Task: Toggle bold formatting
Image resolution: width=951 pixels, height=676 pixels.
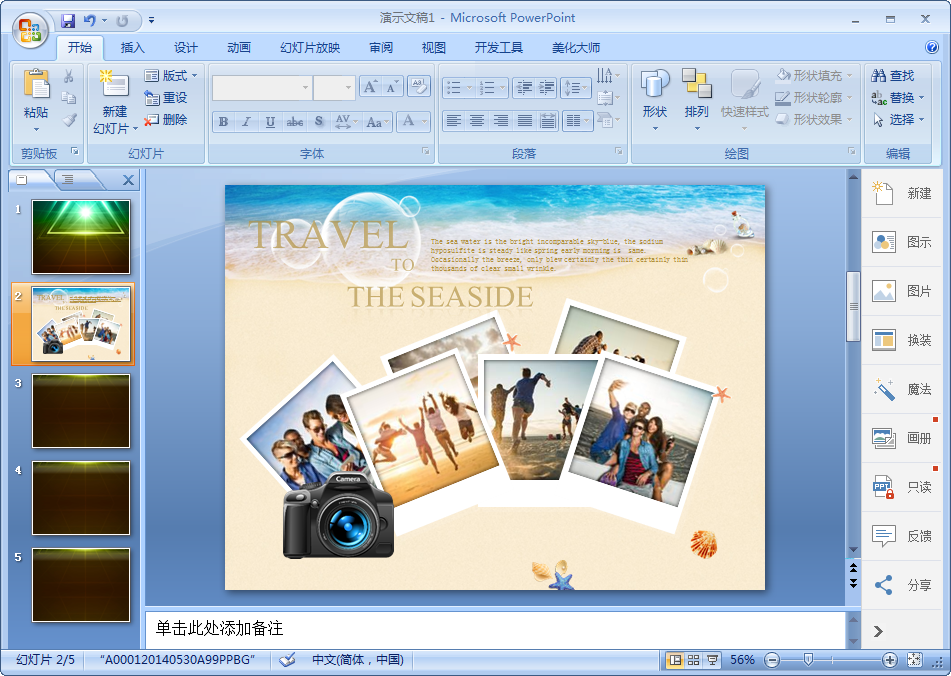Action: [223, 122]
